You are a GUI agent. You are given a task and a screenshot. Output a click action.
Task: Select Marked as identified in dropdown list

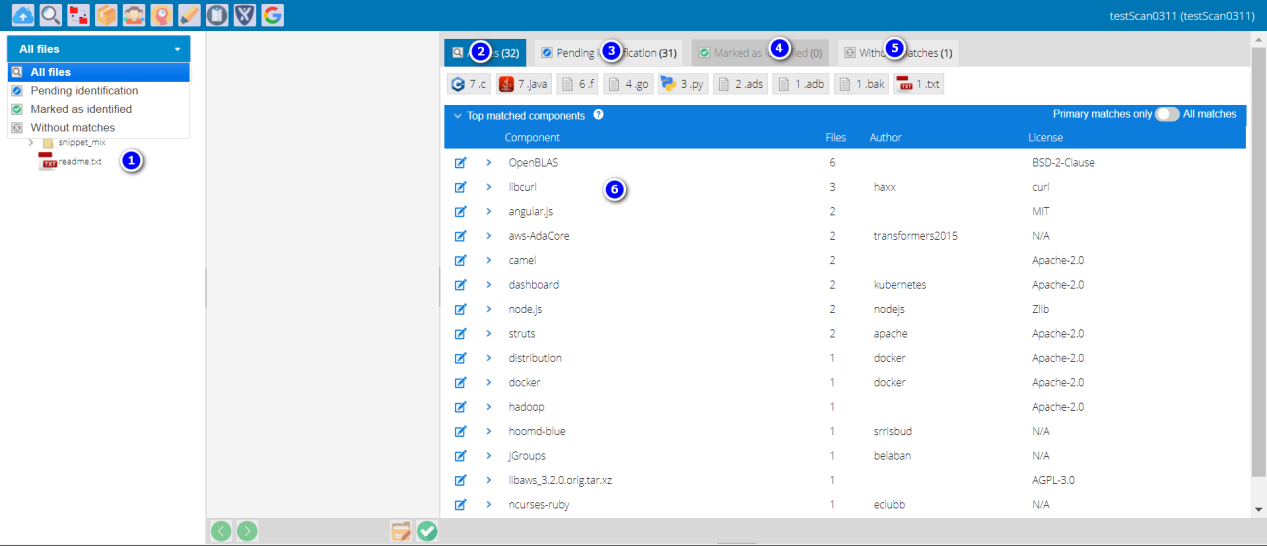(x=98, y=109)
